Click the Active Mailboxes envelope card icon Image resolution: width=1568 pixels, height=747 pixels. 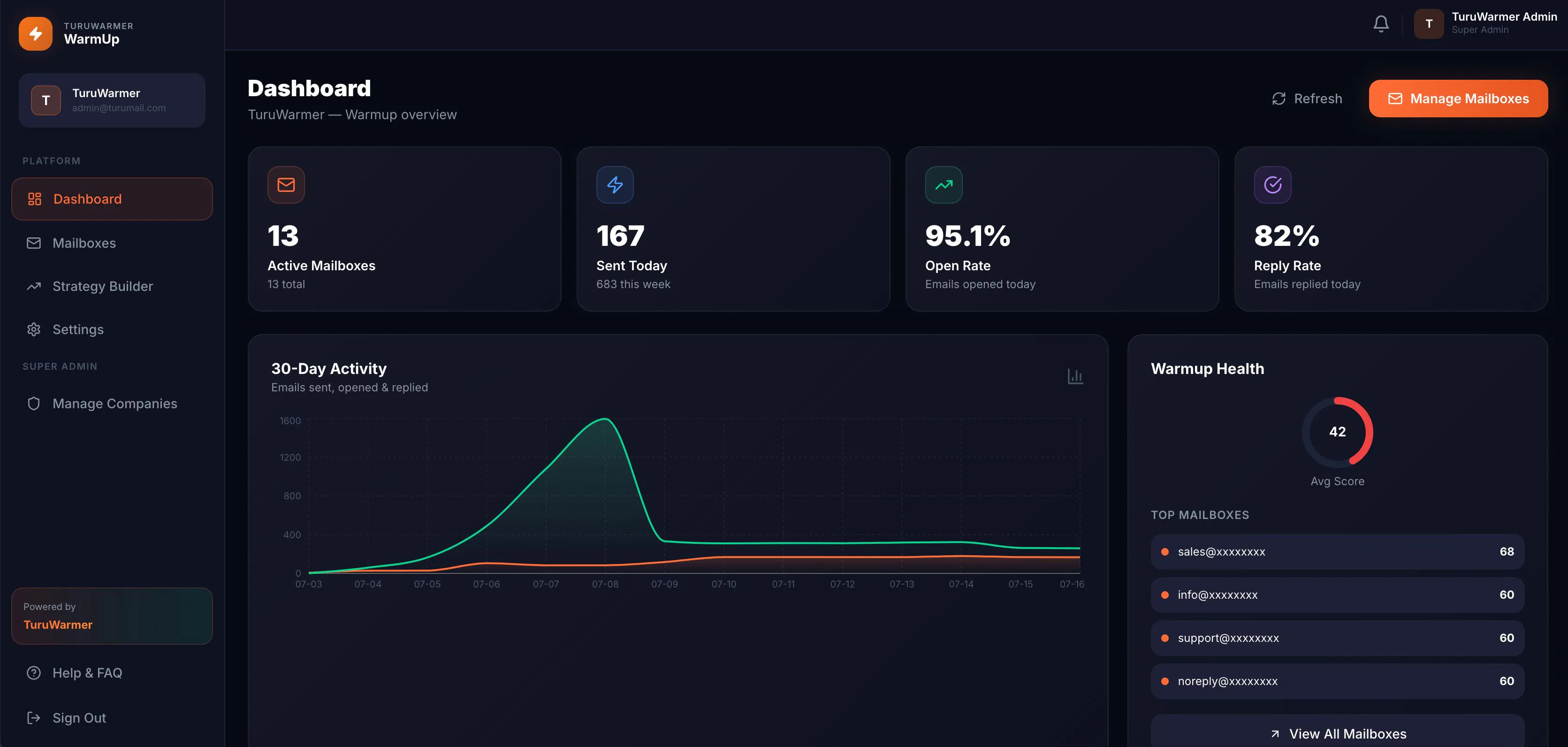pos(286,184)
